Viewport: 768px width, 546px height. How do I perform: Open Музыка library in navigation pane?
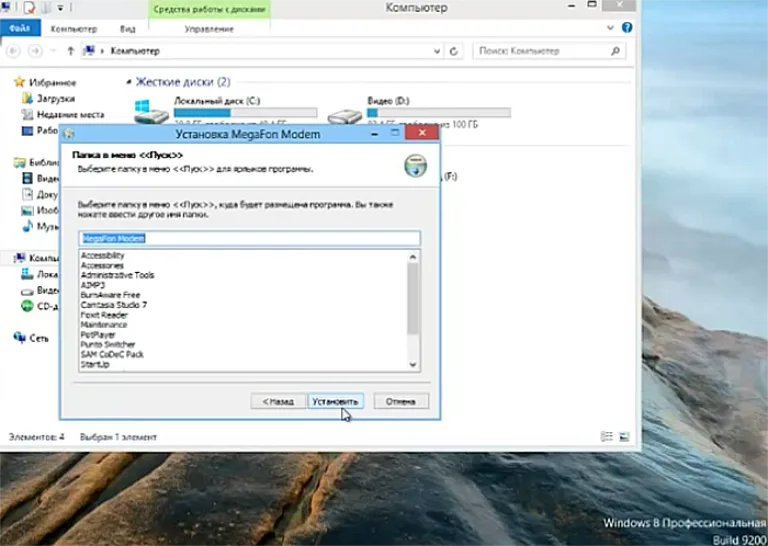point(41,226)
